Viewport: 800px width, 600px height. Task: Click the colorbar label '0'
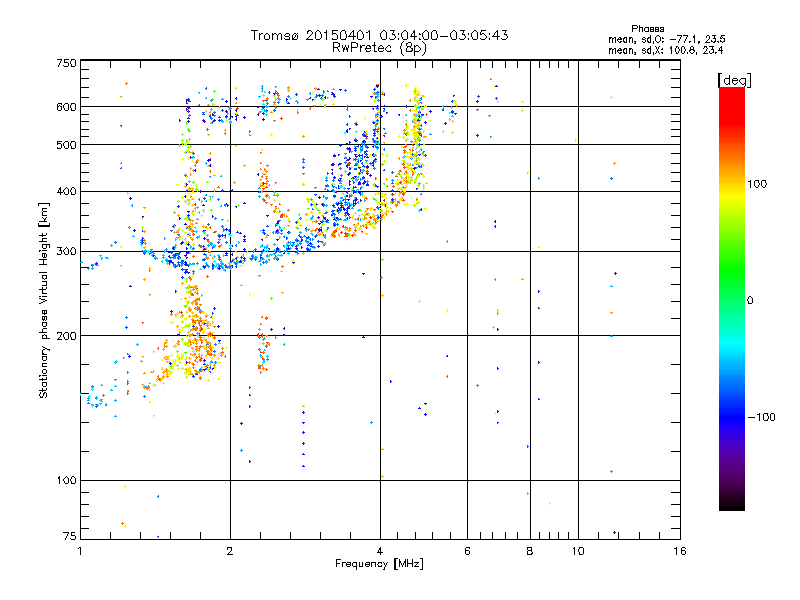[x=750, y=301]
